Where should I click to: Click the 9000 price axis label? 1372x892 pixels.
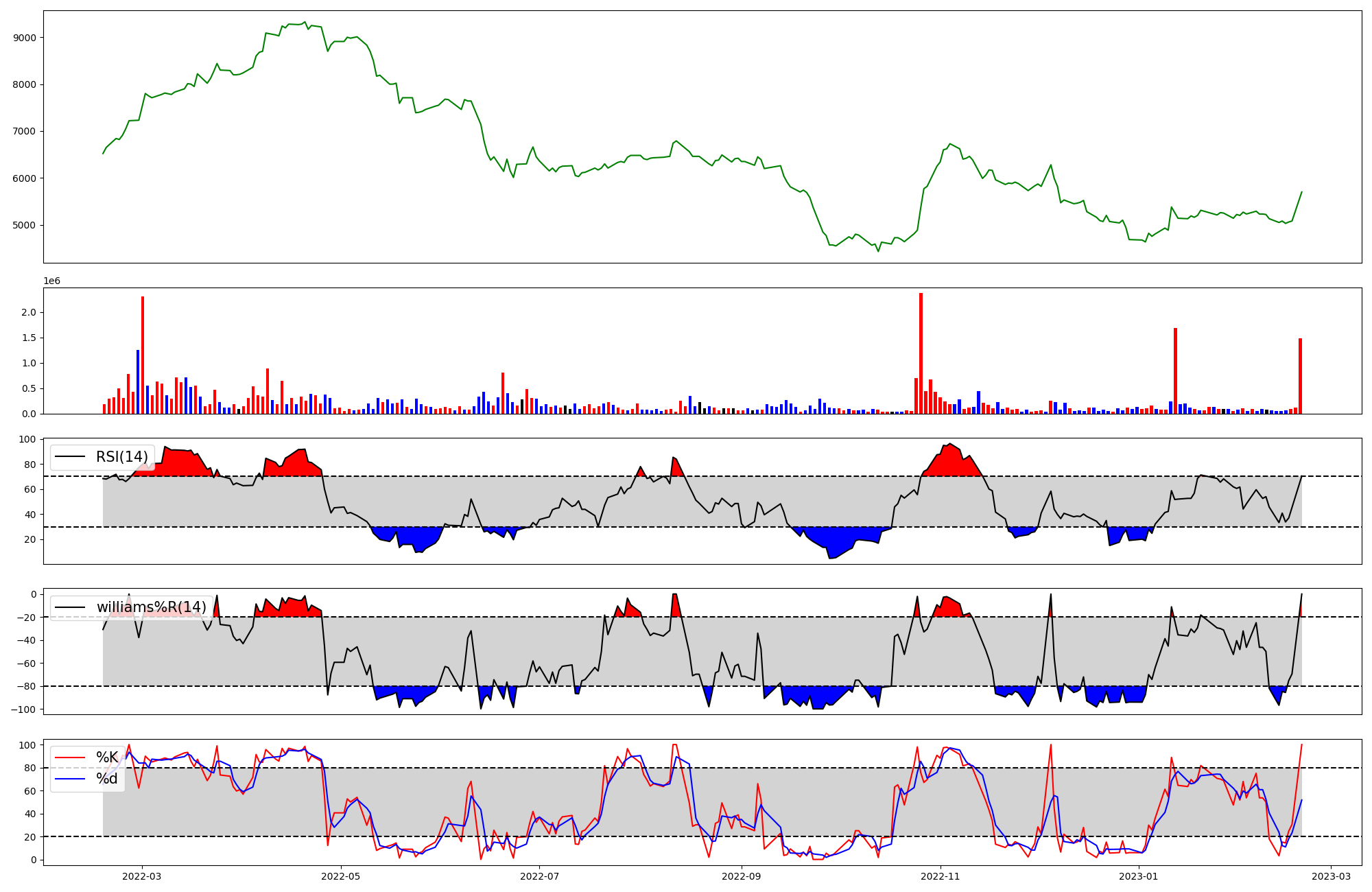pos(26,38)
